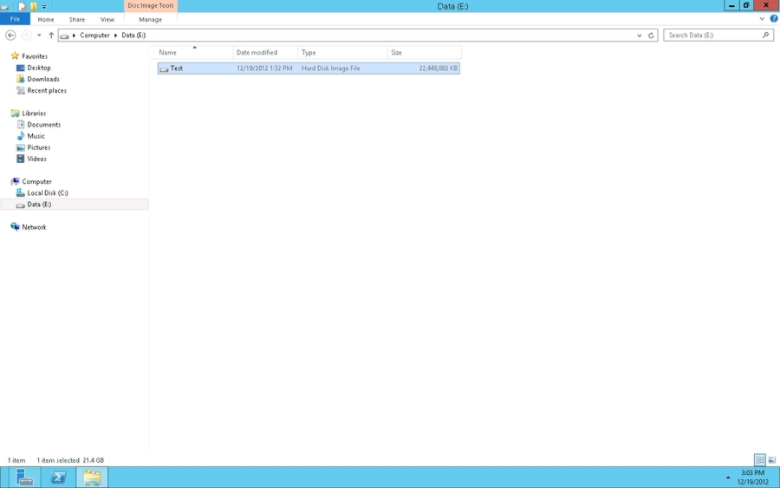Open the File ribbon tab
This screenshot has height=488, width=780.
pyautogui.click(x=15, y=19)
